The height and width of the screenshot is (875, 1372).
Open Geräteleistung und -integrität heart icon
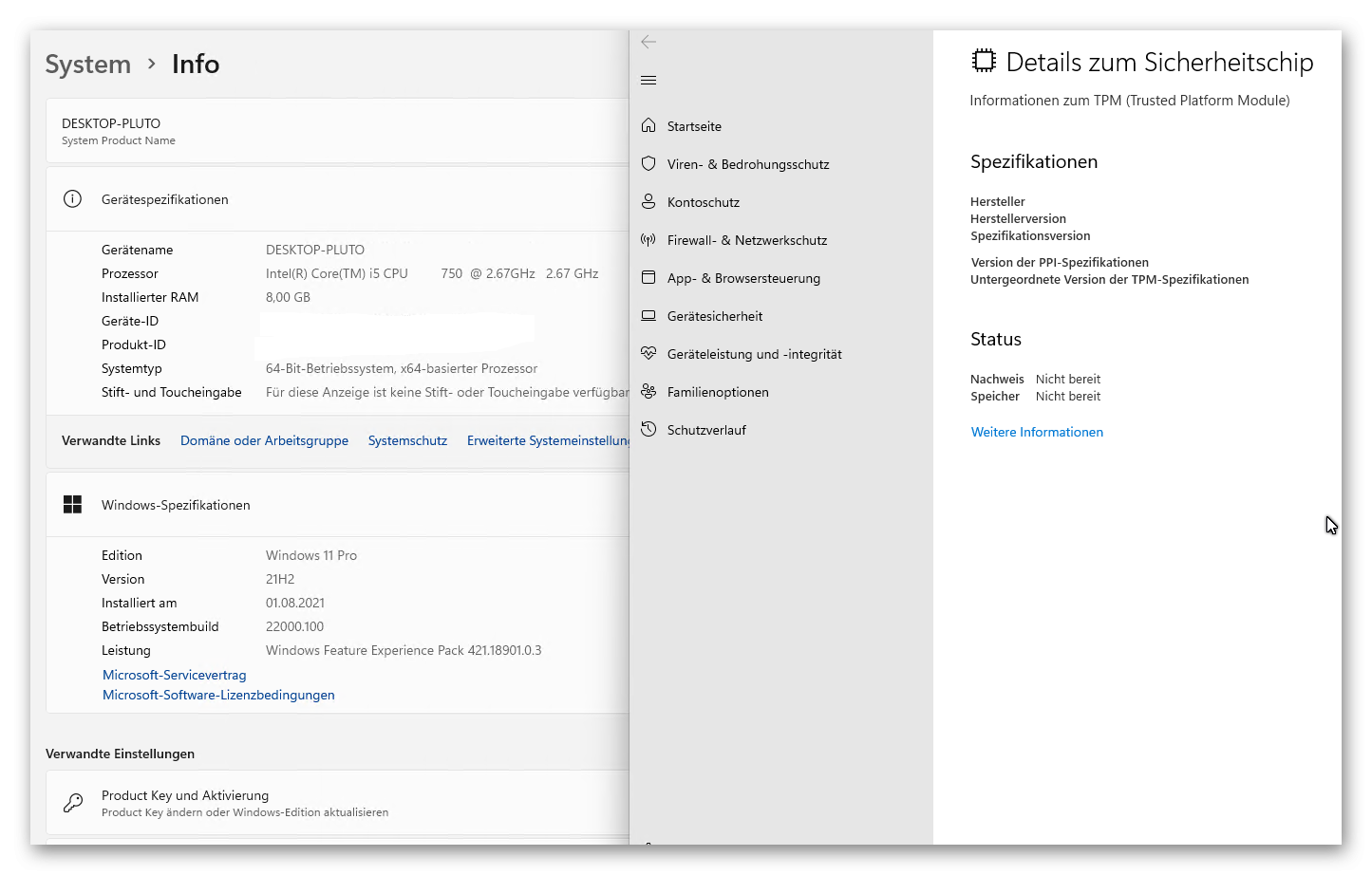click(x=648, y=353)
